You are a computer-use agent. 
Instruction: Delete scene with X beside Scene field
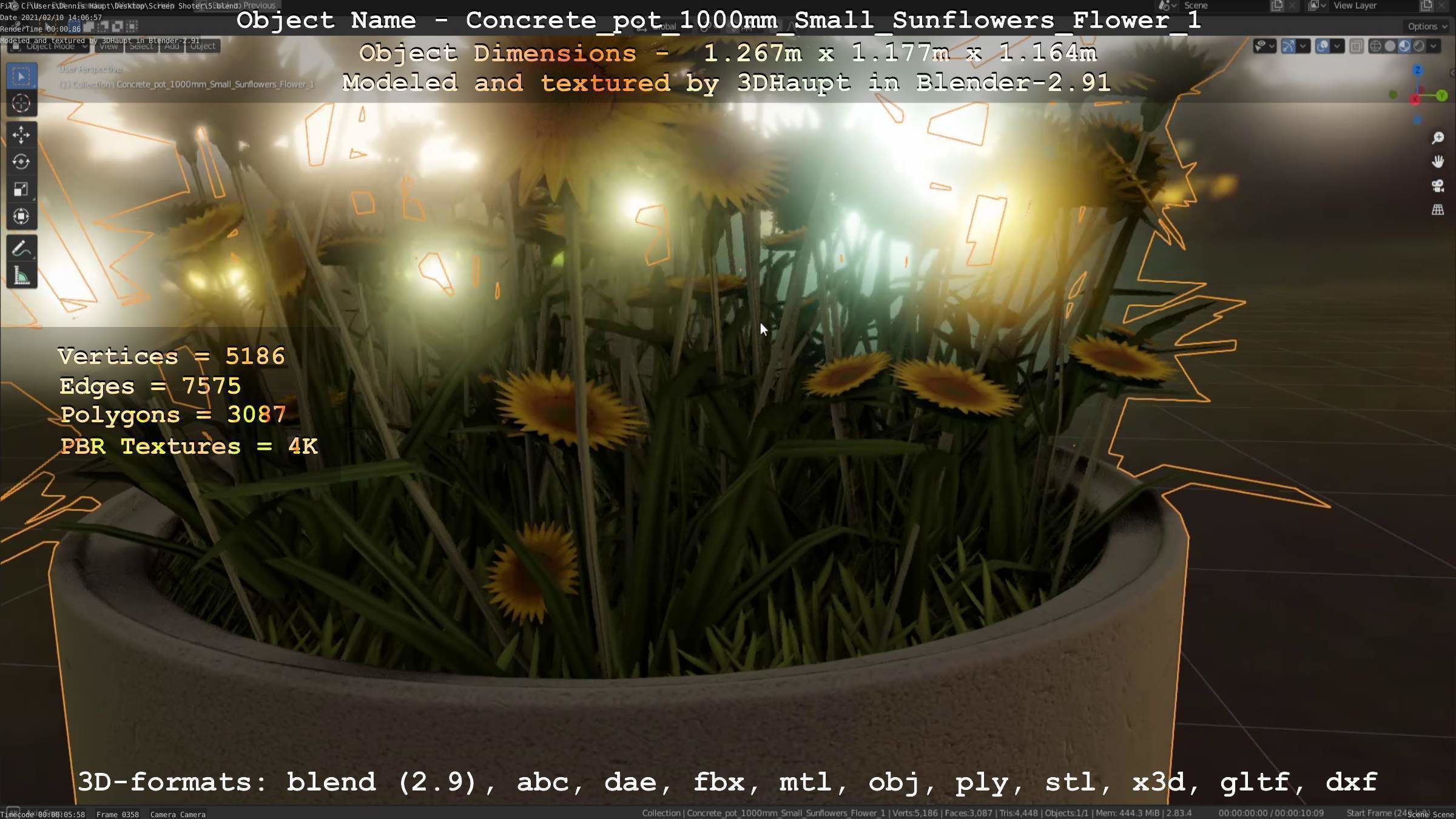click(1292, 5)
